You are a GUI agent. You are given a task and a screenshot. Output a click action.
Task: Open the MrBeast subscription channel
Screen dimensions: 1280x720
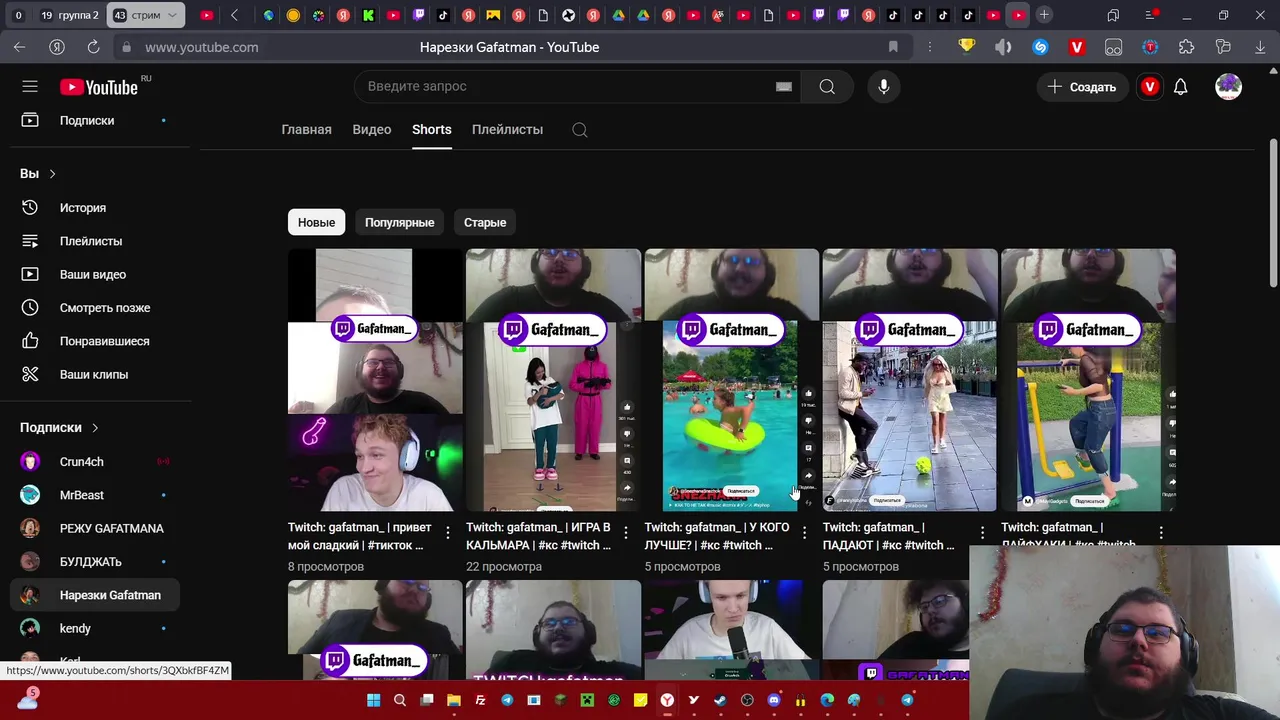96,495
